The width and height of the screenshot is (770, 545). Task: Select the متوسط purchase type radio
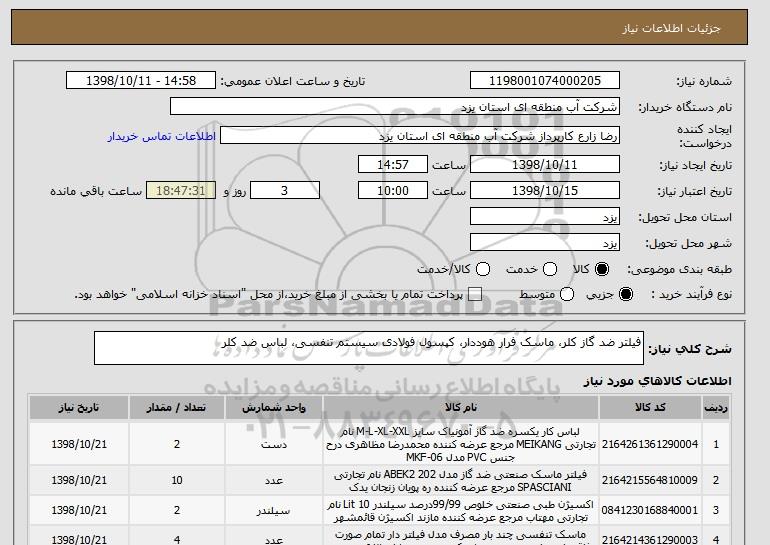(567, 294)
